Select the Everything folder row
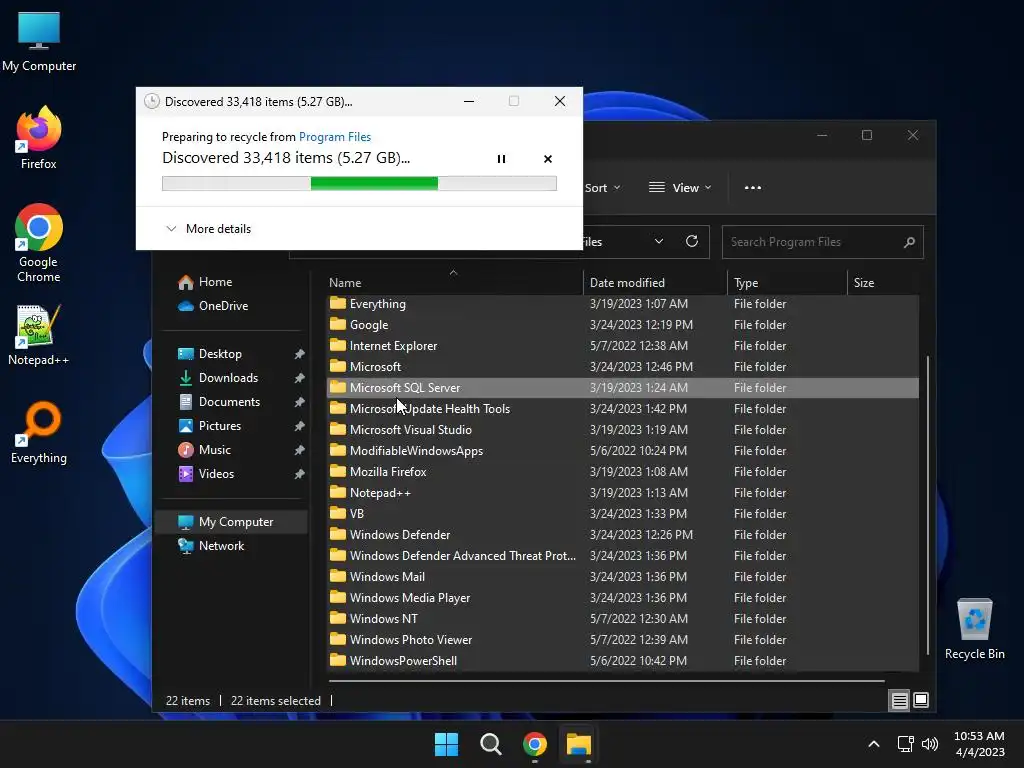The width and height of the screenshot is (1024, 768). 622,304
